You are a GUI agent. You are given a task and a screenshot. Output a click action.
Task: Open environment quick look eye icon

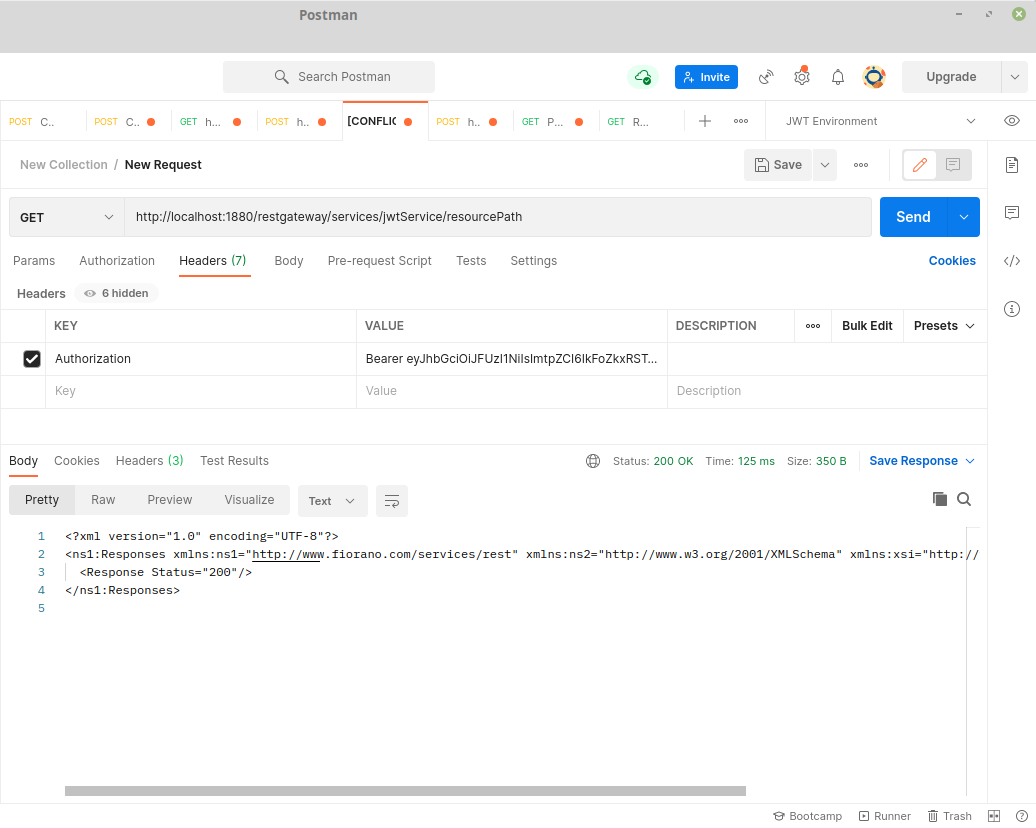(x=1011, y=121)
